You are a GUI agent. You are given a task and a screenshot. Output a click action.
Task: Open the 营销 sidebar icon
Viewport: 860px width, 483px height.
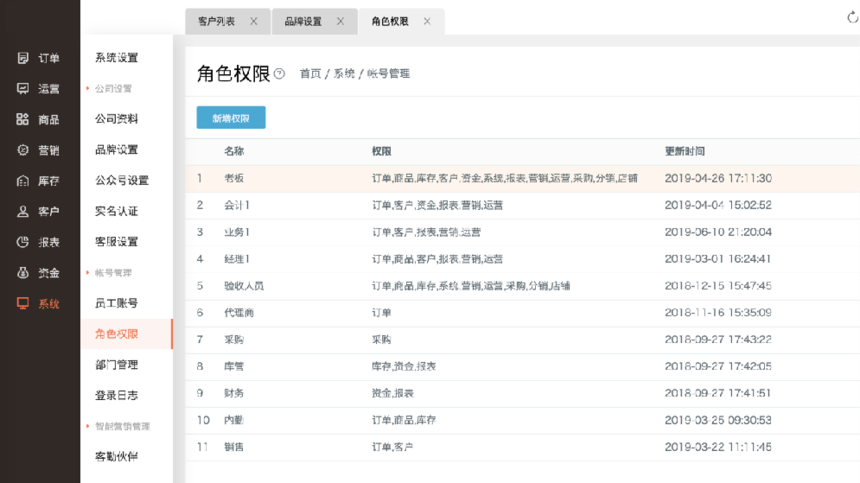(x=22, y=150)
